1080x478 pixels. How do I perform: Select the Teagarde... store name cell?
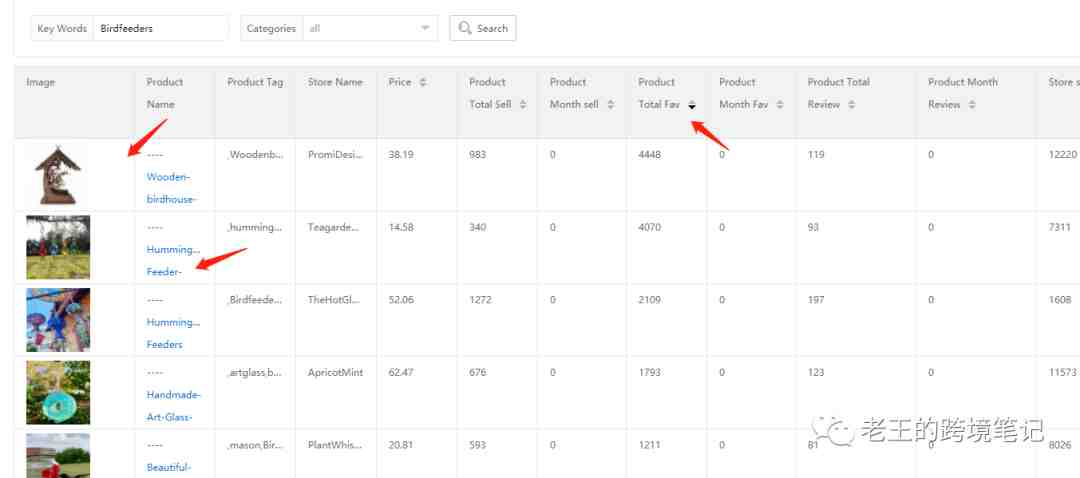click(335, 227)
